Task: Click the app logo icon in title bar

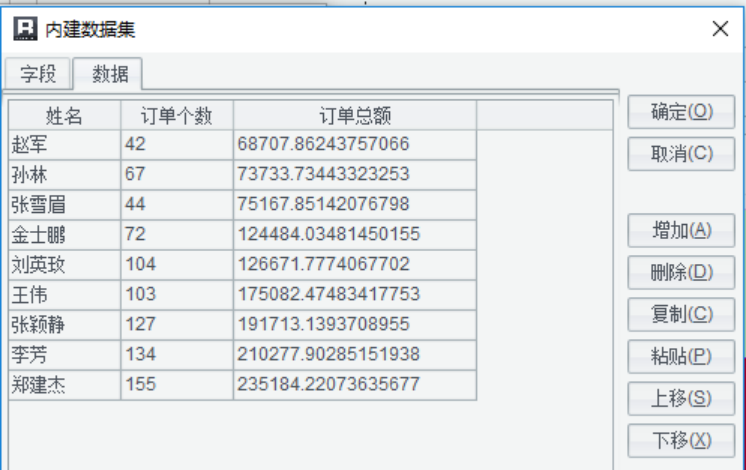Action: coord(25,29)
